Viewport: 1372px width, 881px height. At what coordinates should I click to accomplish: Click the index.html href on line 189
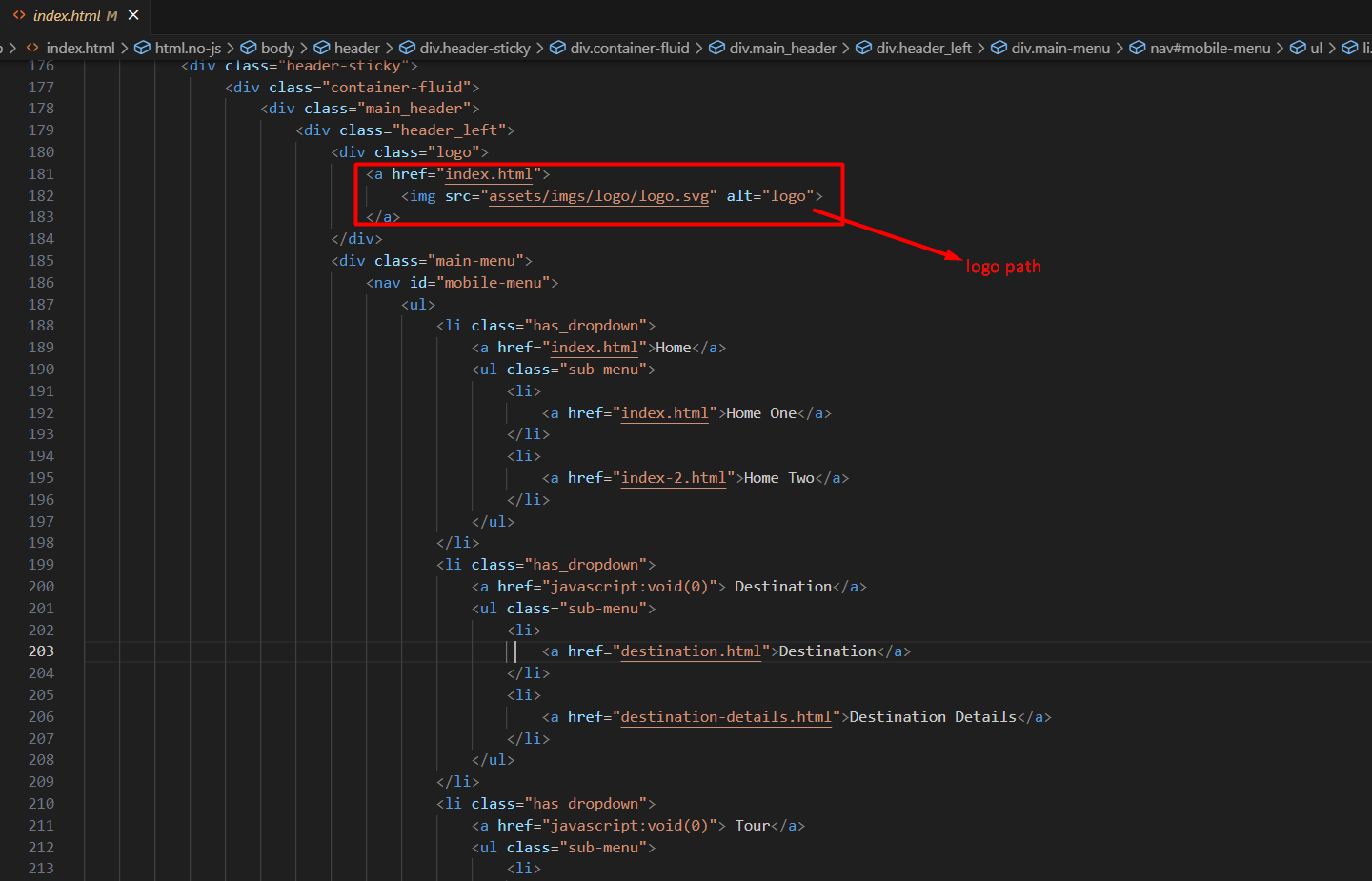point(595,348)
